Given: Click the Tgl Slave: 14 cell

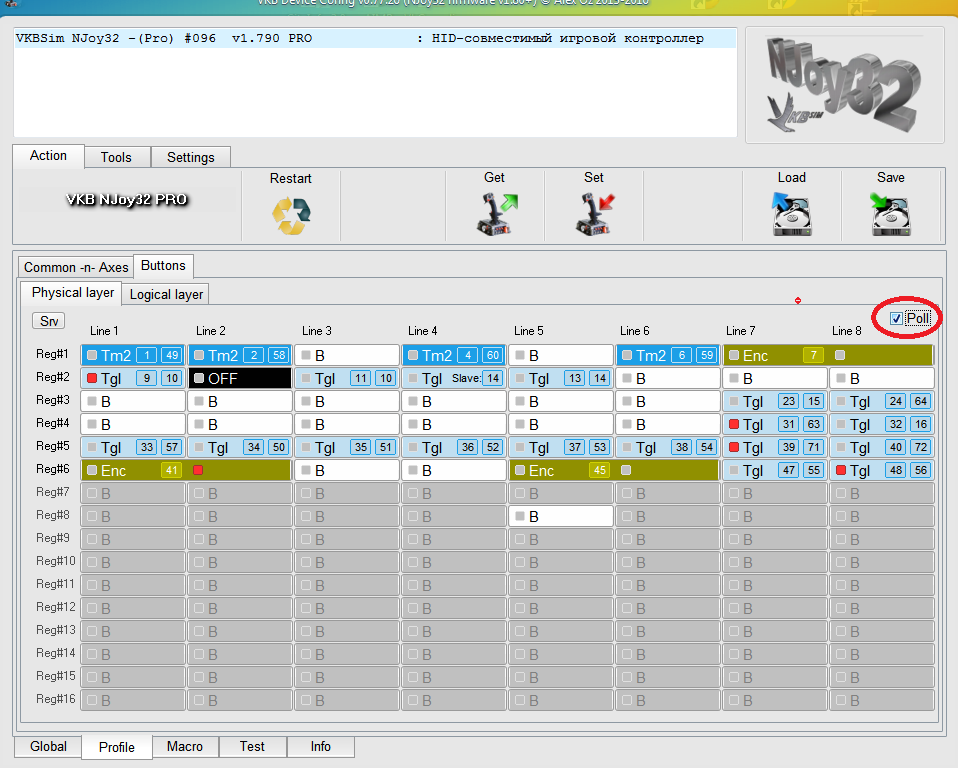Looking at the screenshot, I should click(453, 378).
